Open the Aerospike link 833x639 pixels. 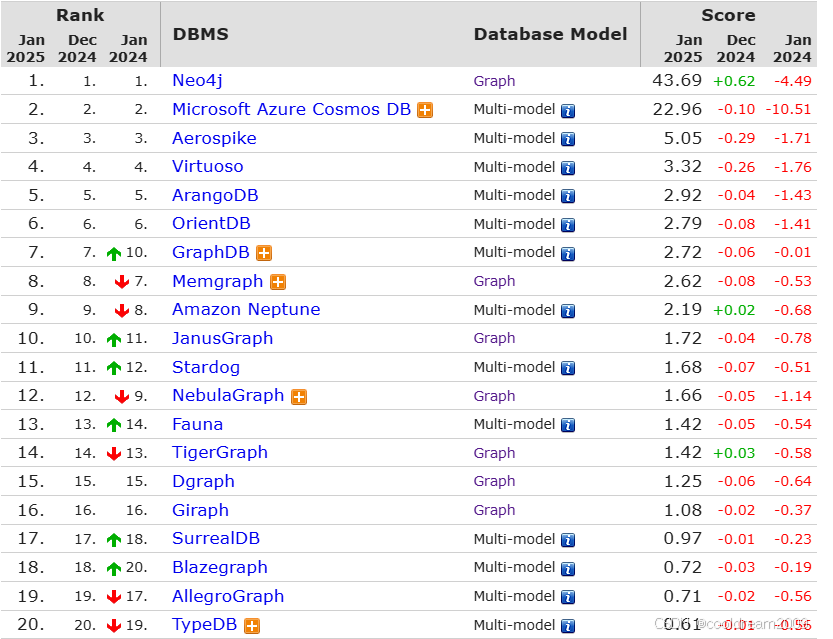(x=214, y=138)
